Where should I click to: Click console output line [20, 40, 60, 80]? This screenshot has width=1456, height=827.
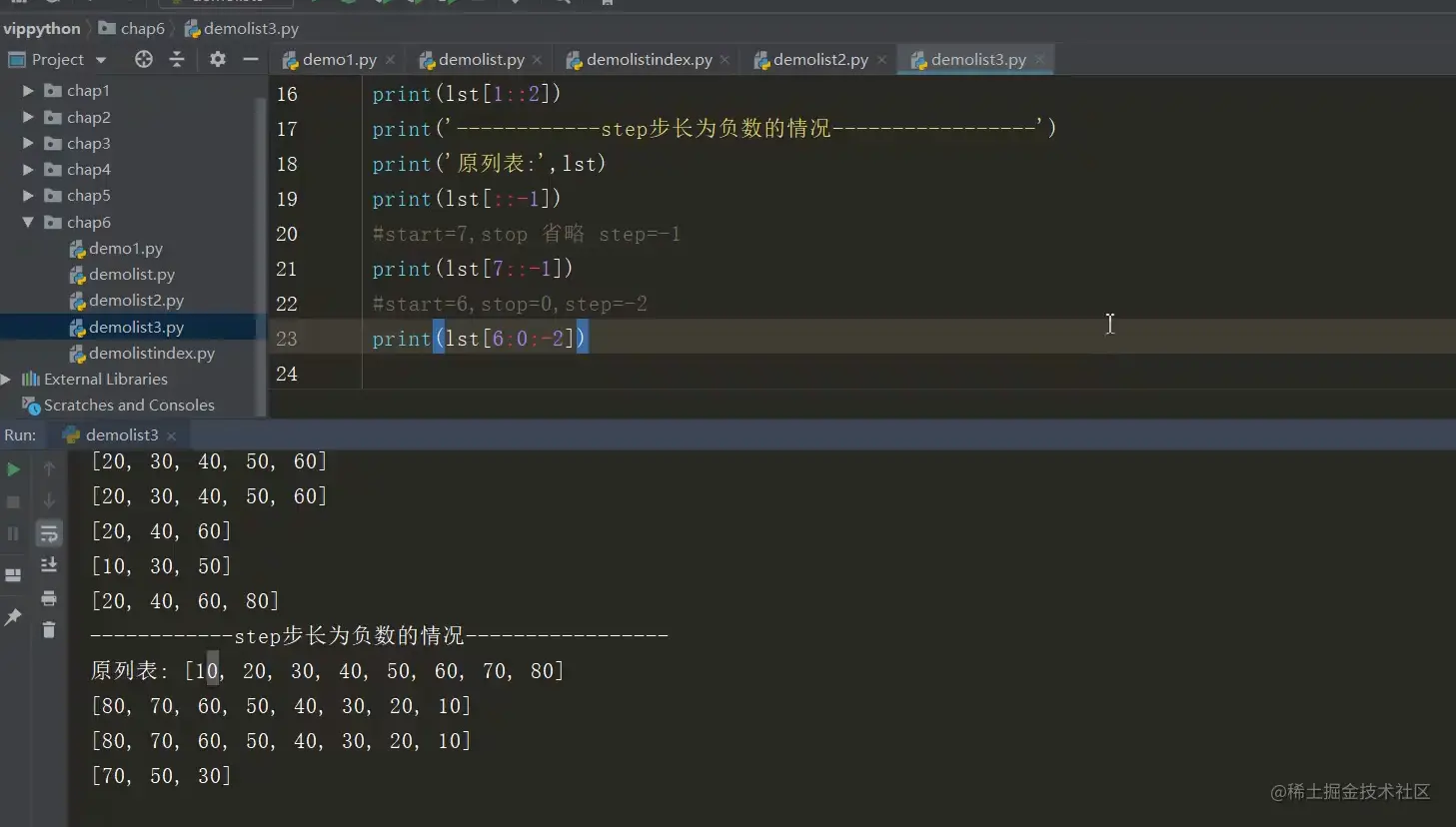point(186,601)
